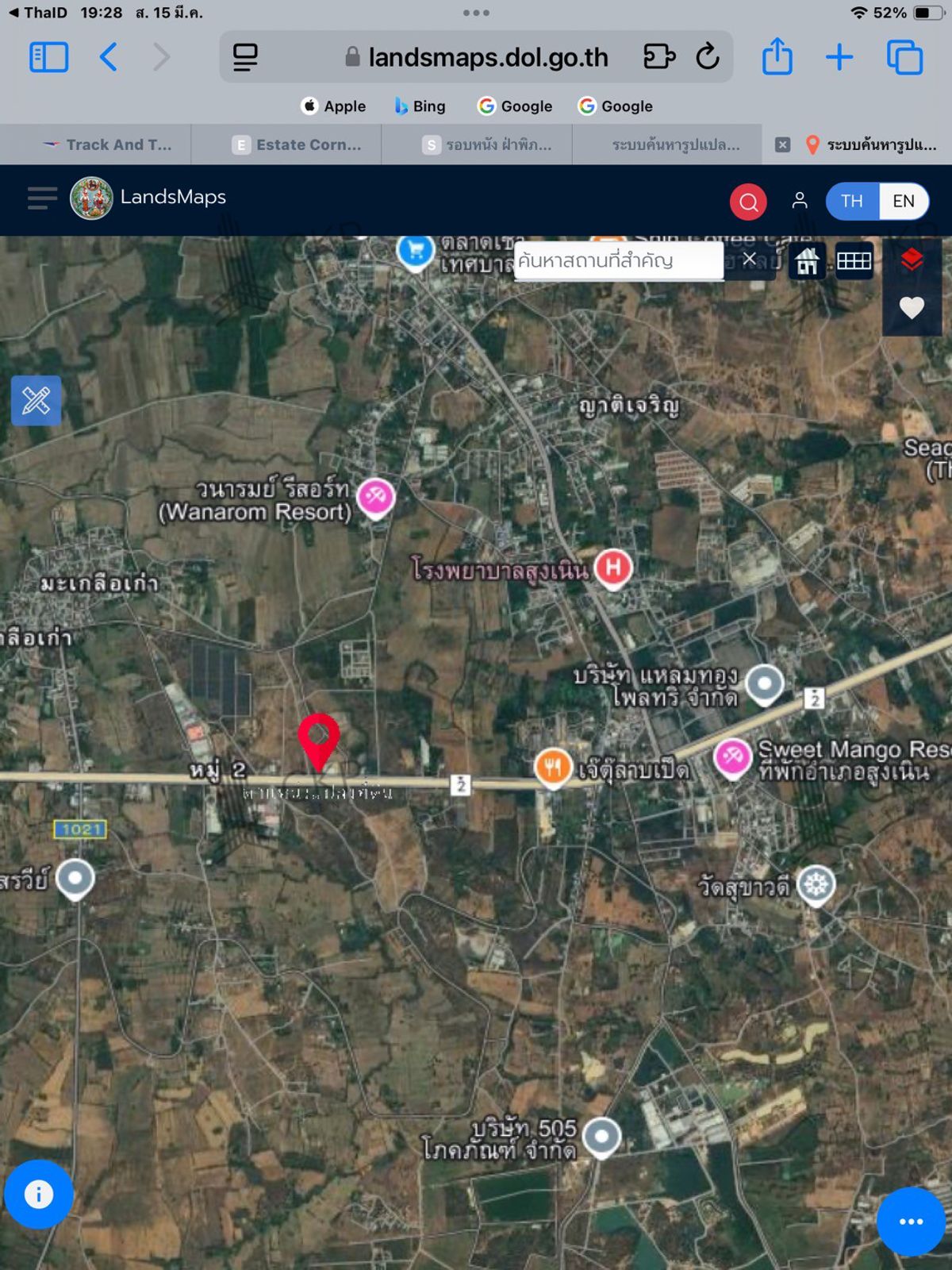The width and height of the screenshot is (952, 1270).
Task: Open the measurement ruler tool
Action: (36, 401)
